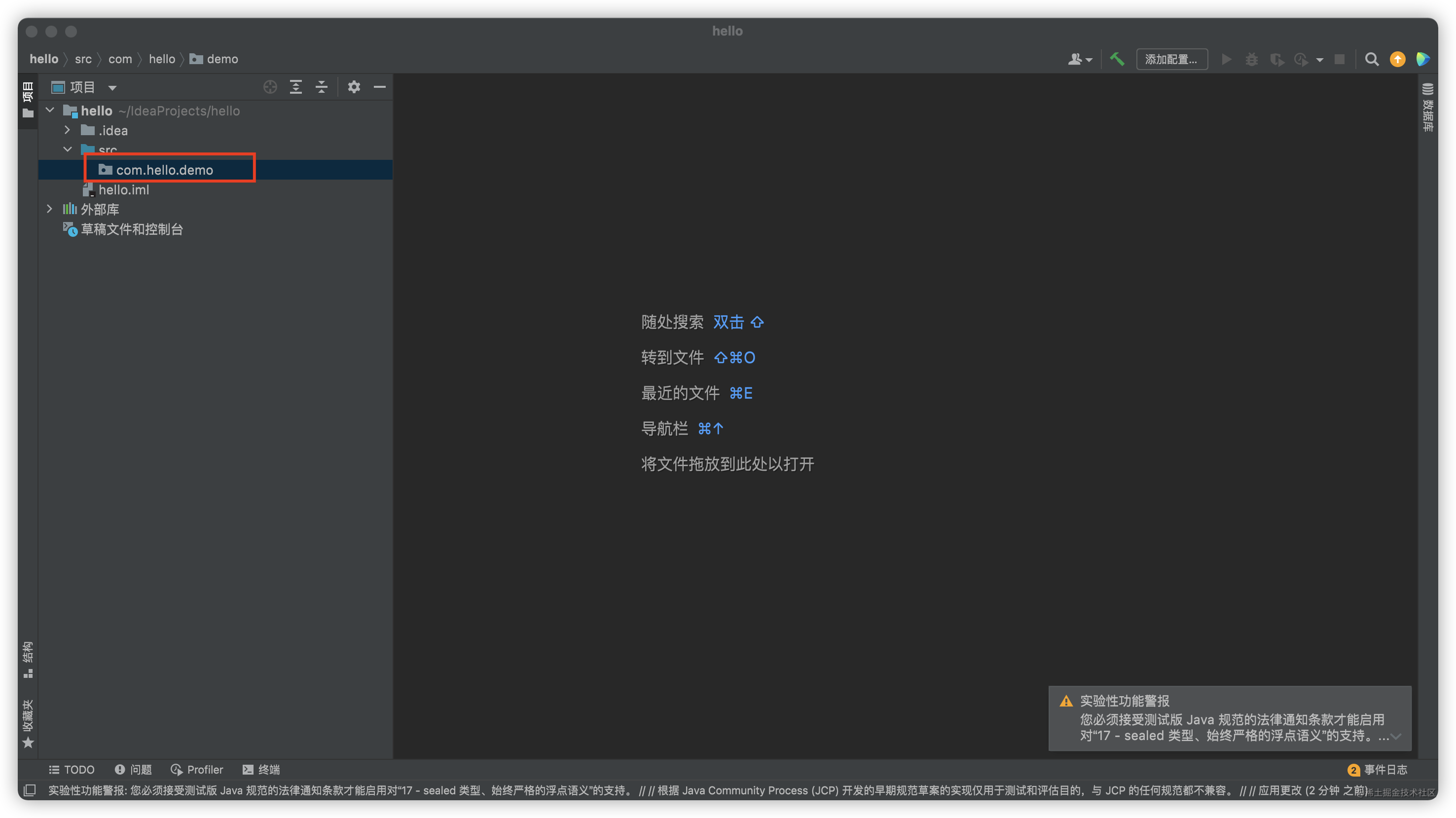The height and width of the screenshot is (818, 1456).
Task: Expand the 外部库 node
Action: coord(50,209)
